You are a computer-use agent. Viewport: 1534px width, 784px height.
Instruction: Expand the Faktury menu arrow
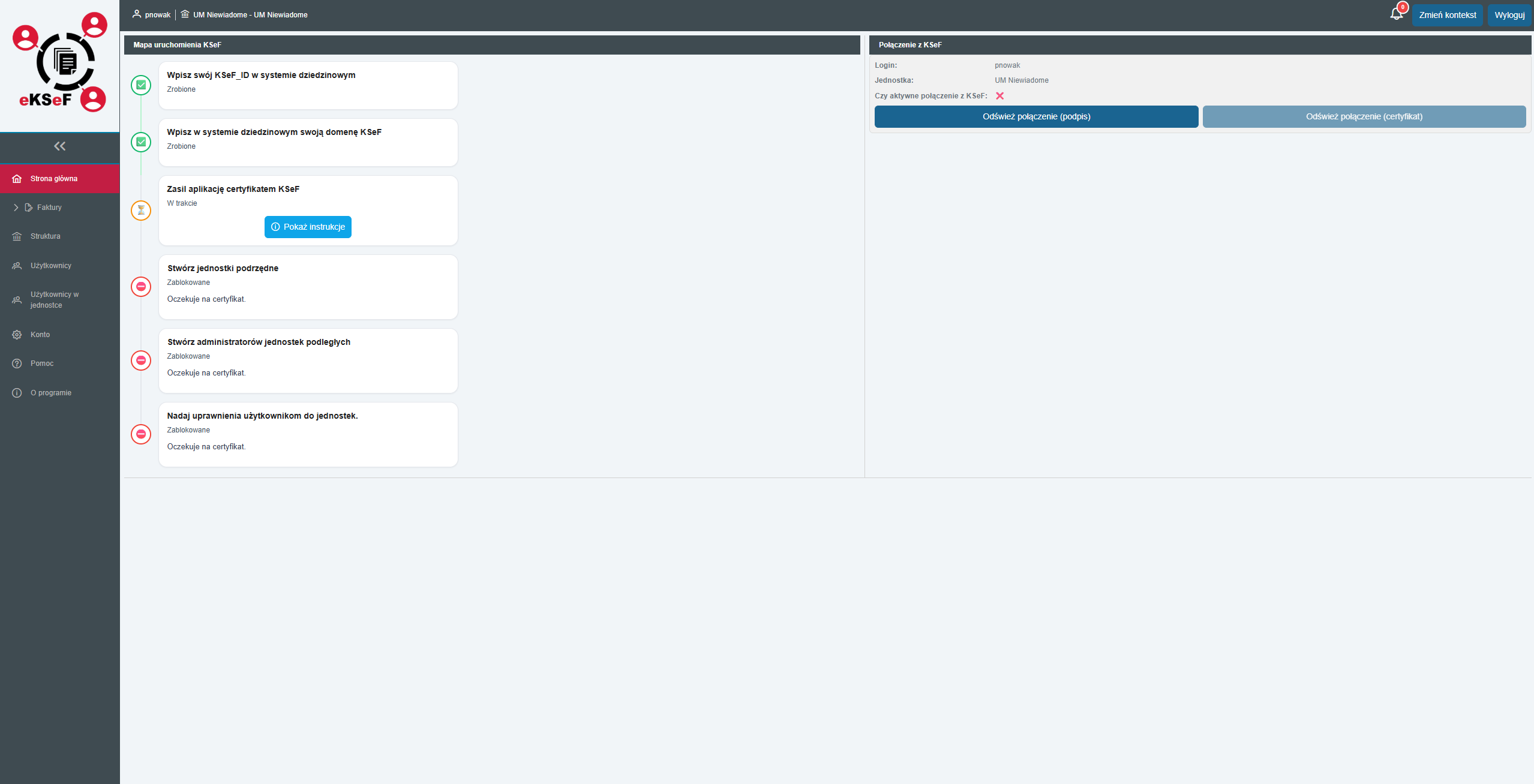point(16,208)
